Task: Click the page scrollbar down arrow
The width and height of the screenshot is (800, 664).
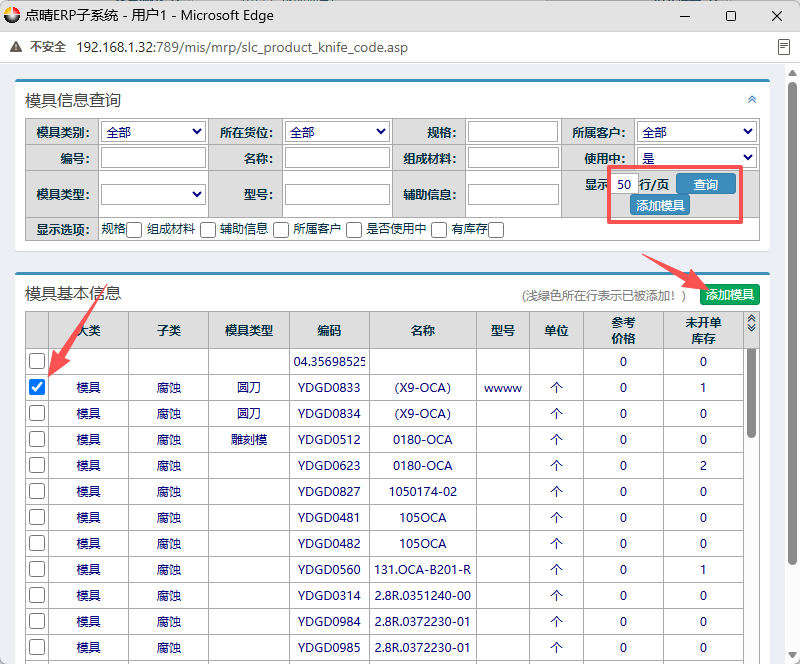Action: pyautogui.click(x=792, y=655)
